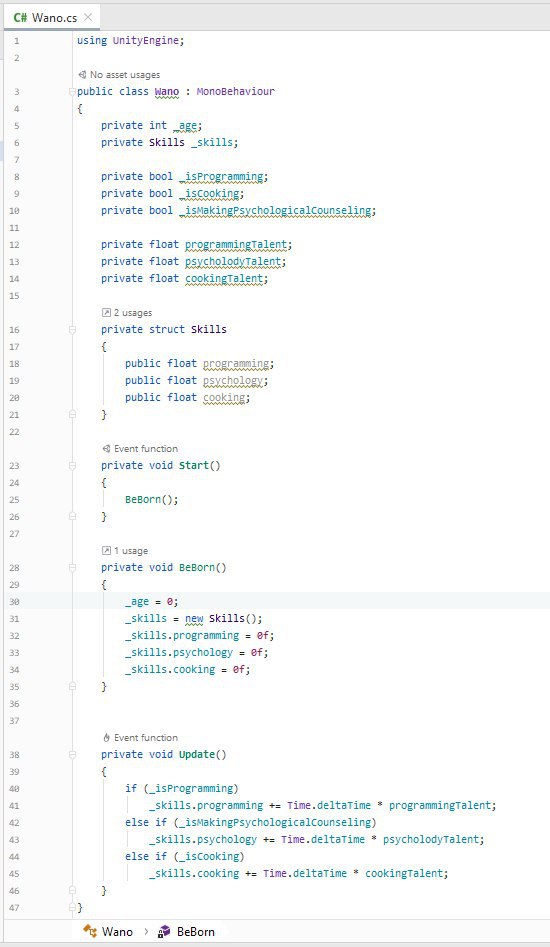The height and width of the screenshot is (947, 550).
Task: Click 'MonoBehaviour' base class name
Action: click(235, 92)
